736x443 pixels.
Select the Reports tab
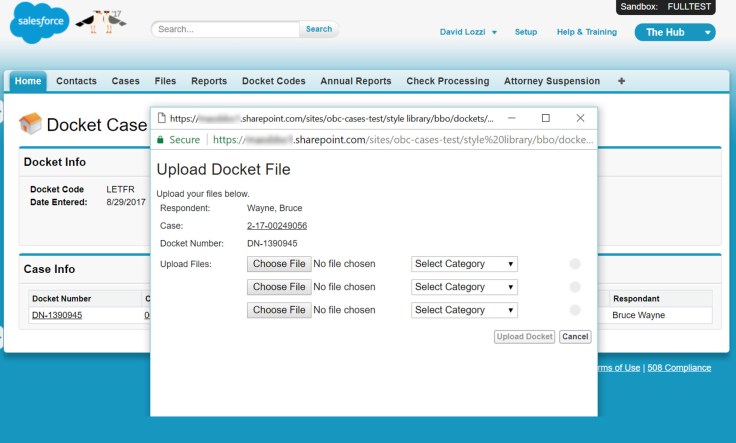(209, 81)
